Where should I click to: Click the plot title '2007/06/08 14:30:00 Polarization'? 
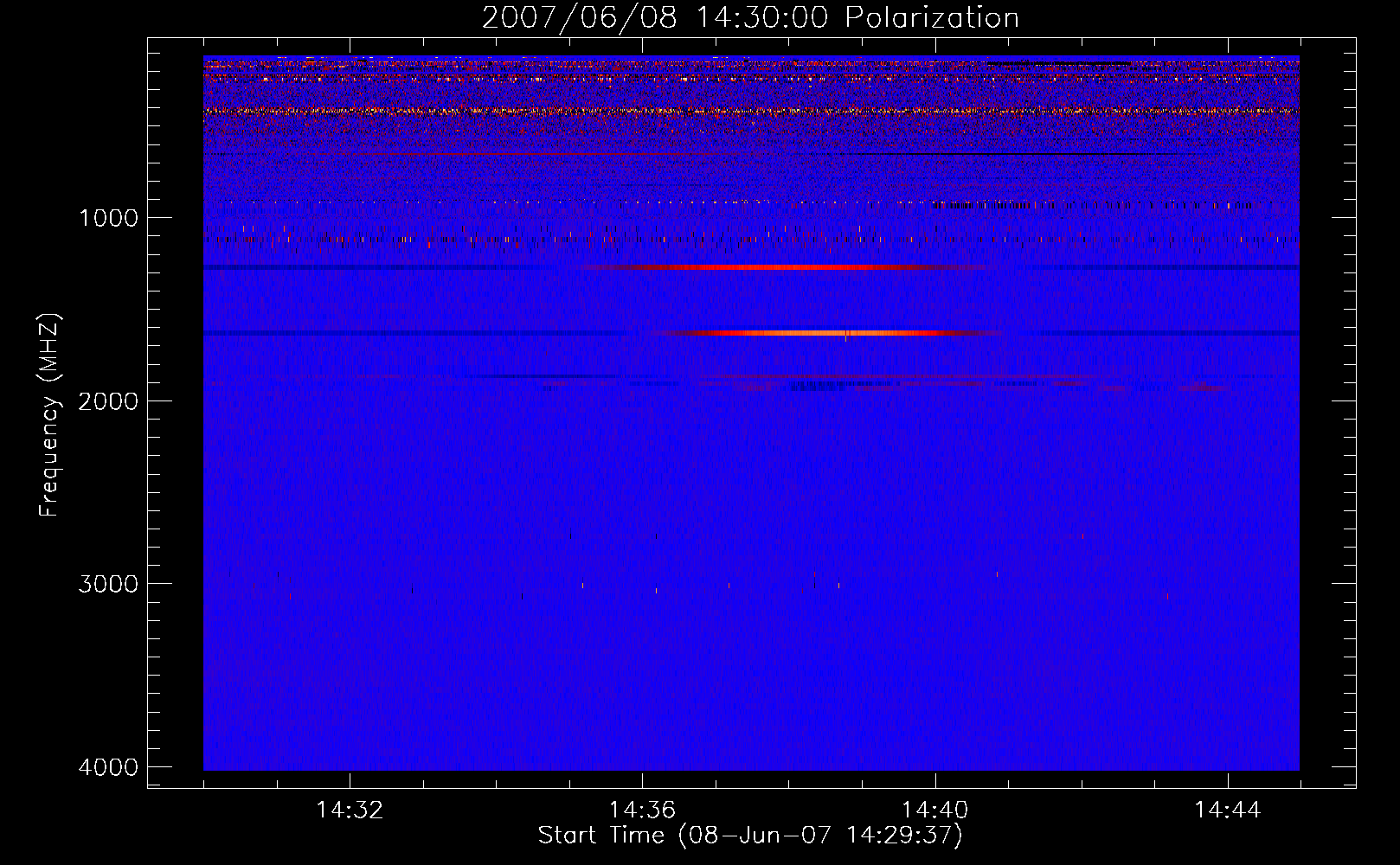750,17
